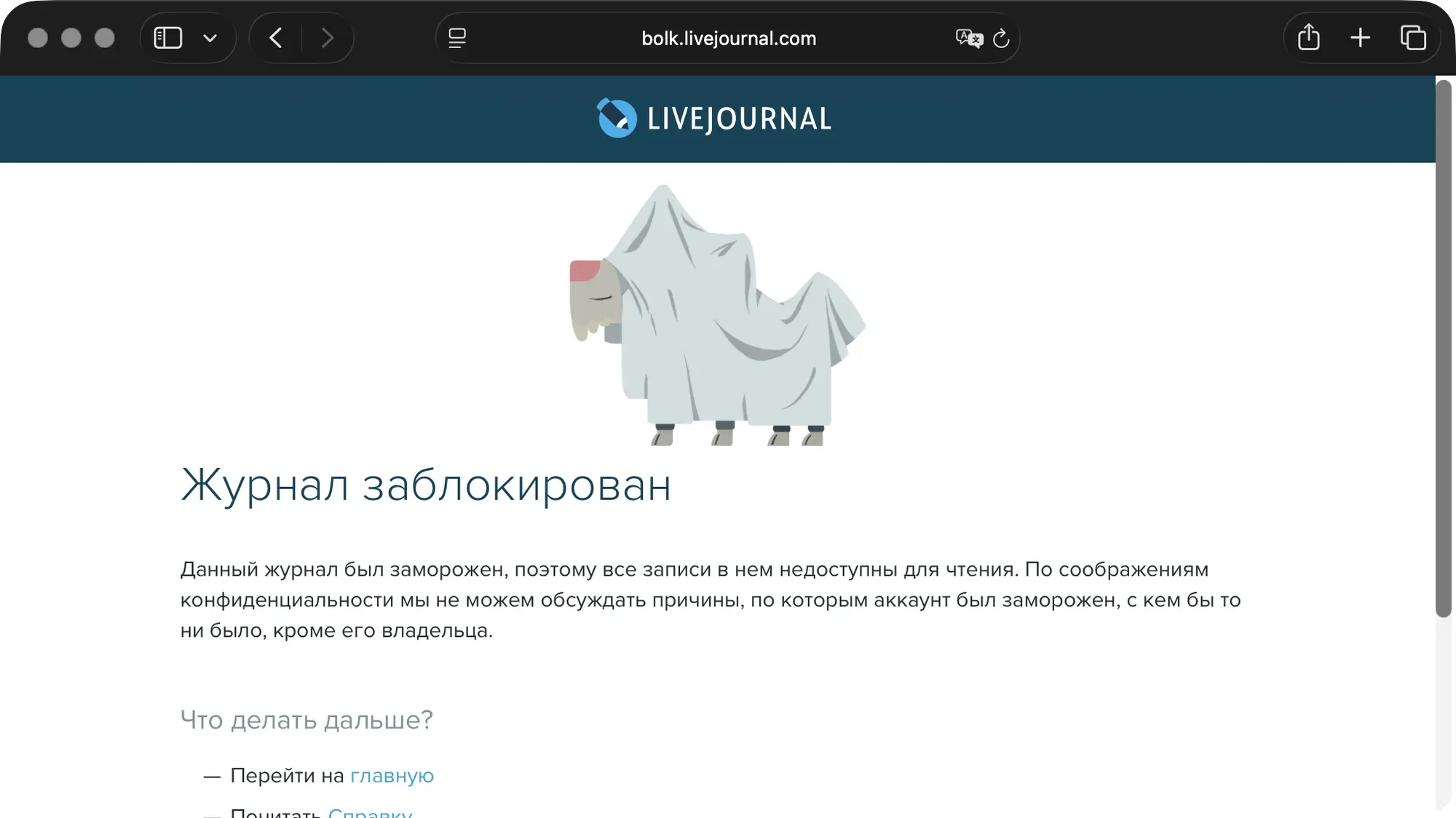1456x818 pixels.
Task: Click the LIVEJOURNAL wordmark text
Action: (x=740, y=119)
